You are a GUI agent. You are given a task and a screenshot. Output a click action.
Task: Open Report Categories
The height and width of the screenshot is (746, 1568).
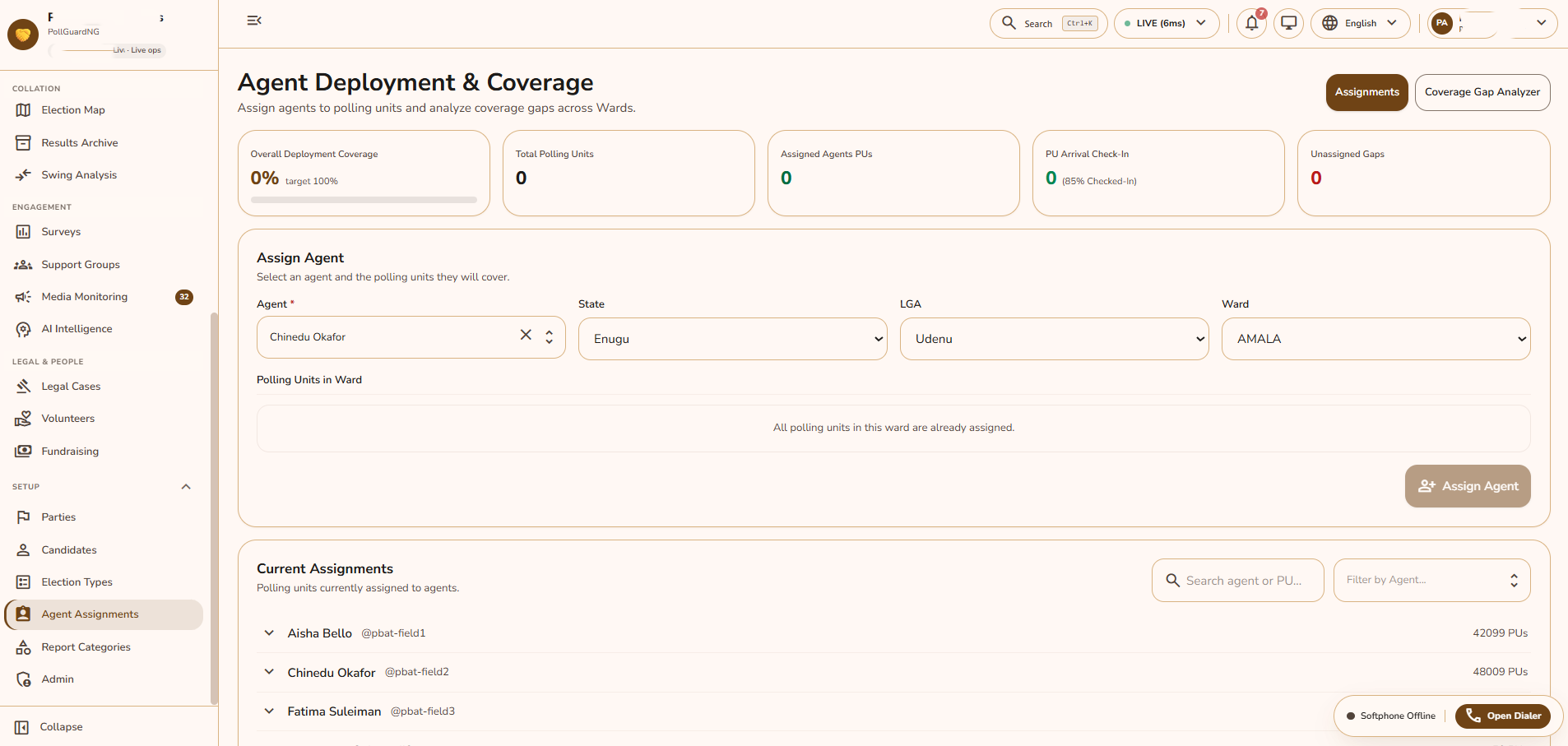[104, 647]
